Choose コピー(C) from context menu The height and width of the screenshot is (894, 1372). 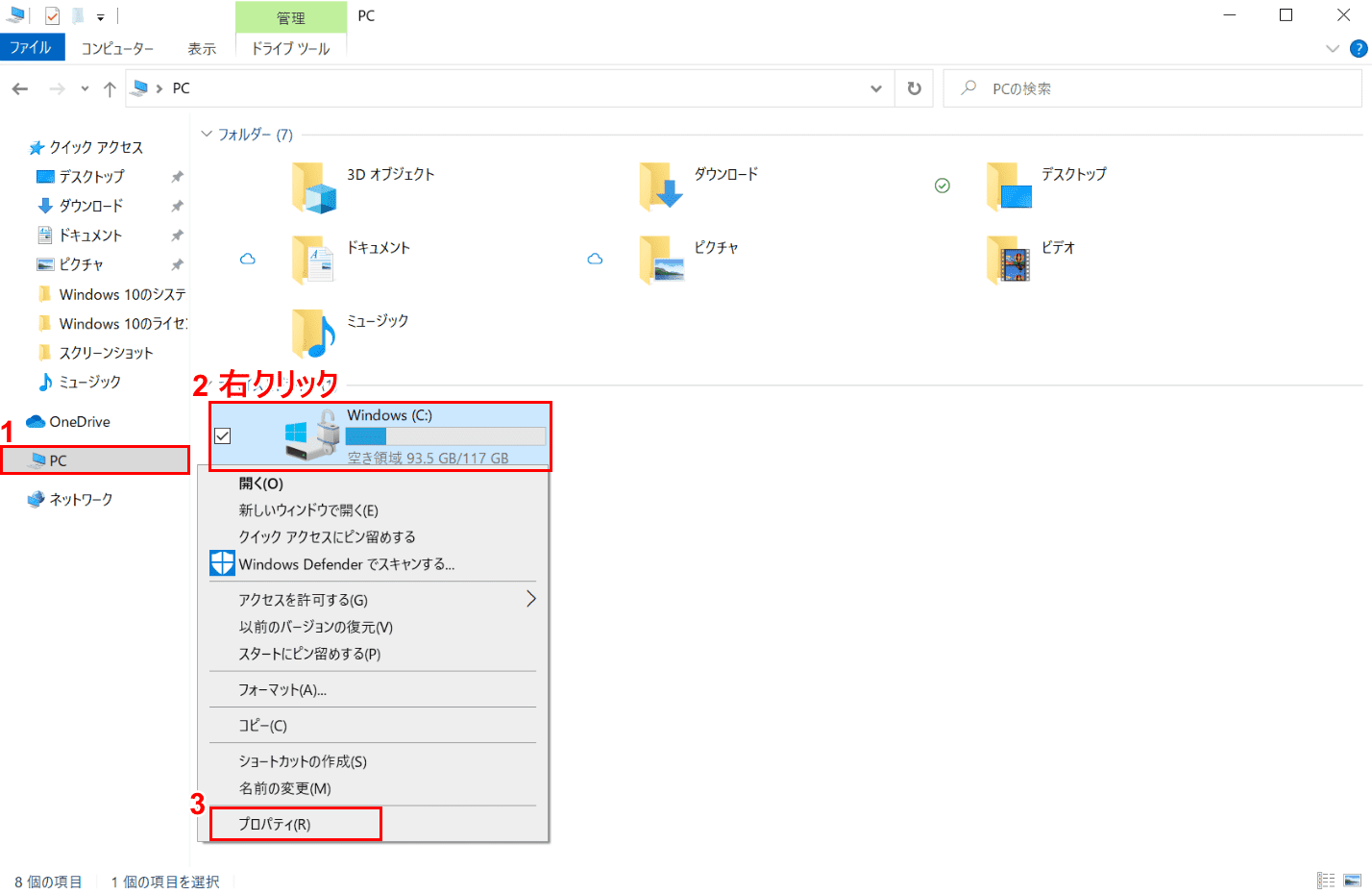[x=374, y=725]
